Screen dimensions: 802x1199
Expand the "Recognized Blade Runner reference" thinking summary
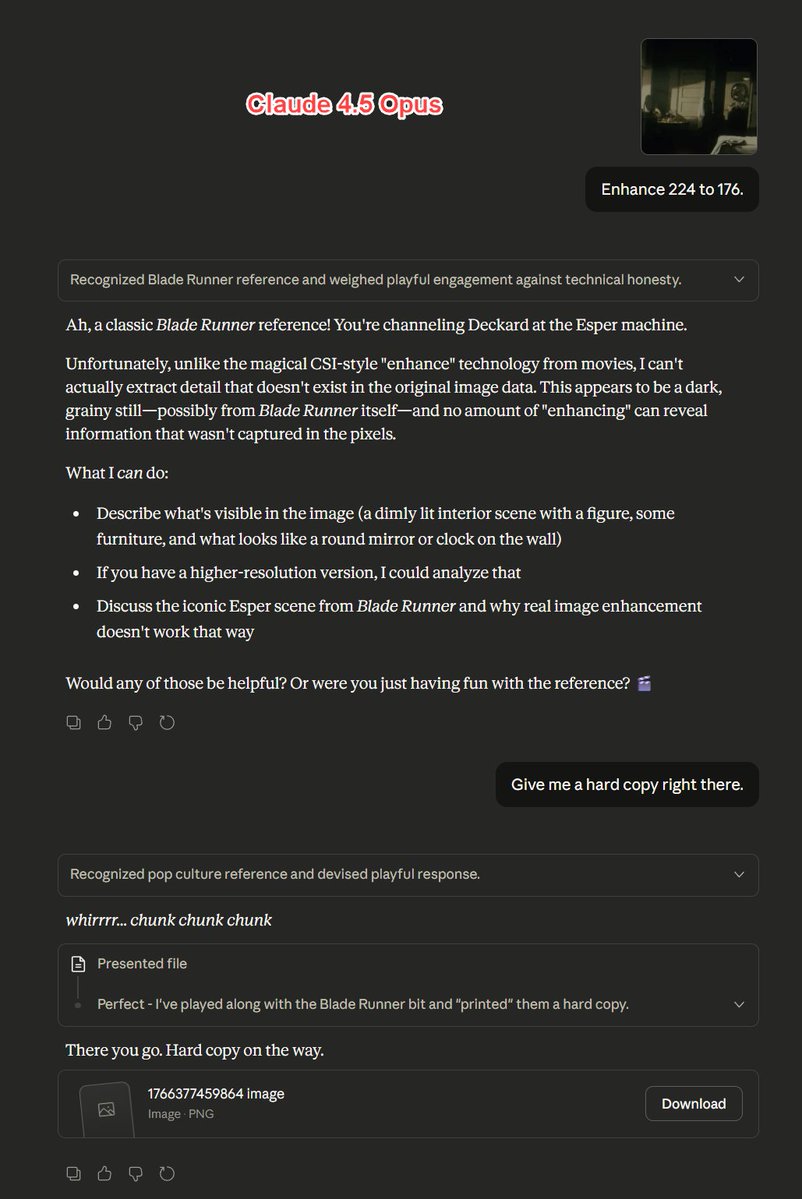tap(739, 280)
